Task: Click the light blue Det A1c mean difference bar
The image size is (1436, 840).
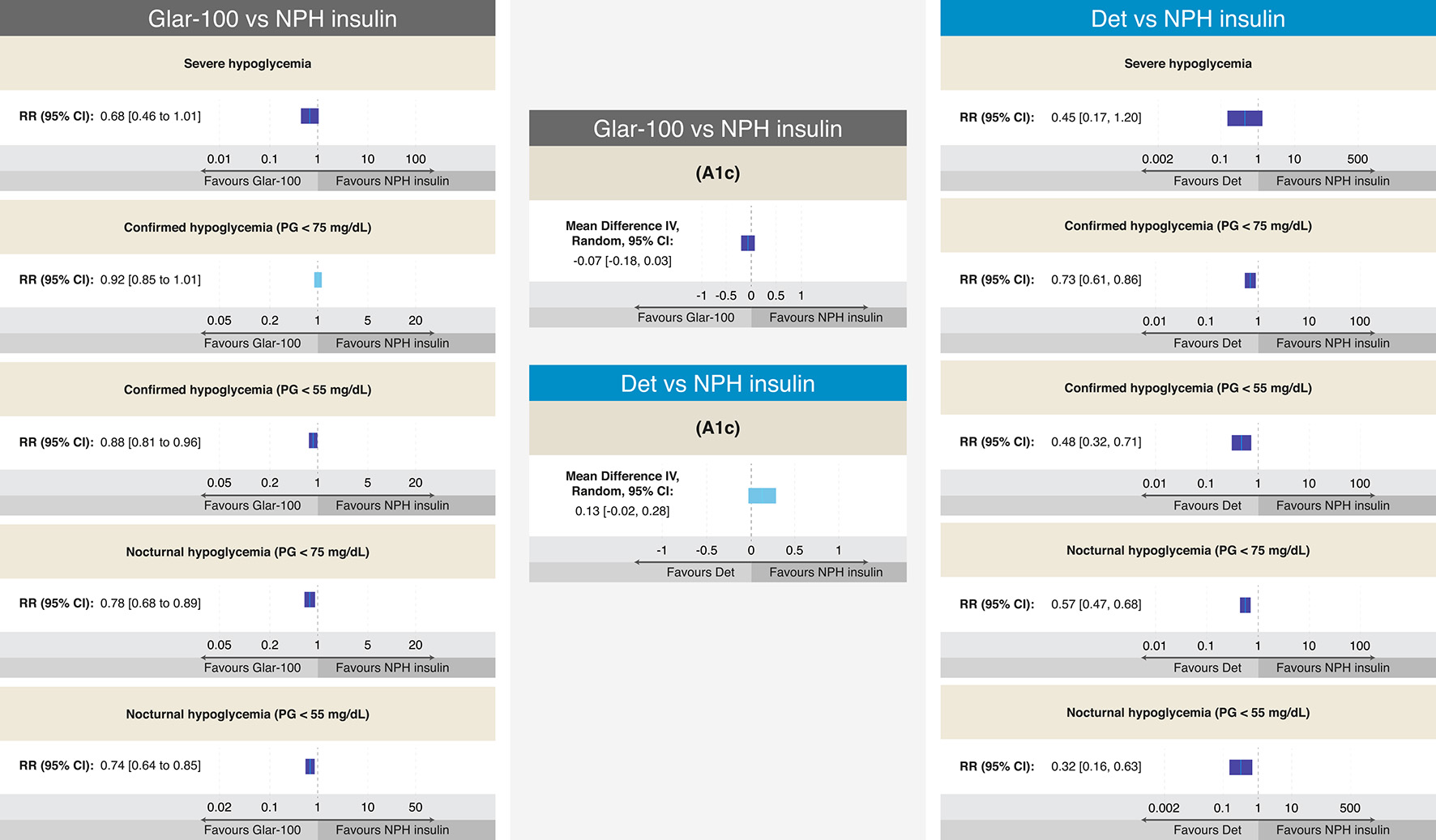Action: coord(762,496)
